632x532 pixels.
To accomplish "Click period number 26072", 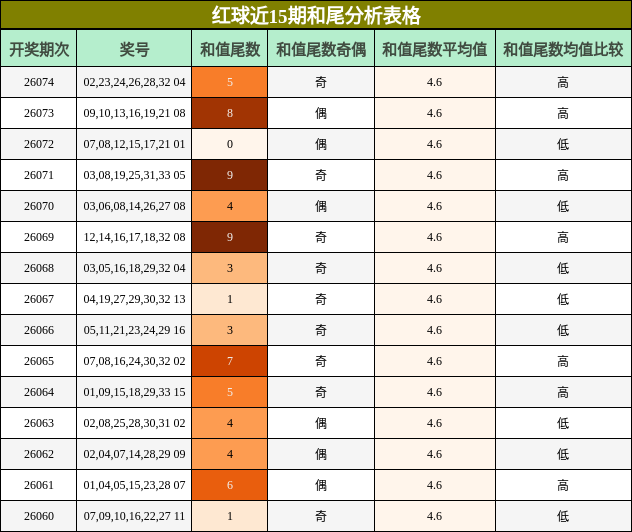I will click(39, 144).
